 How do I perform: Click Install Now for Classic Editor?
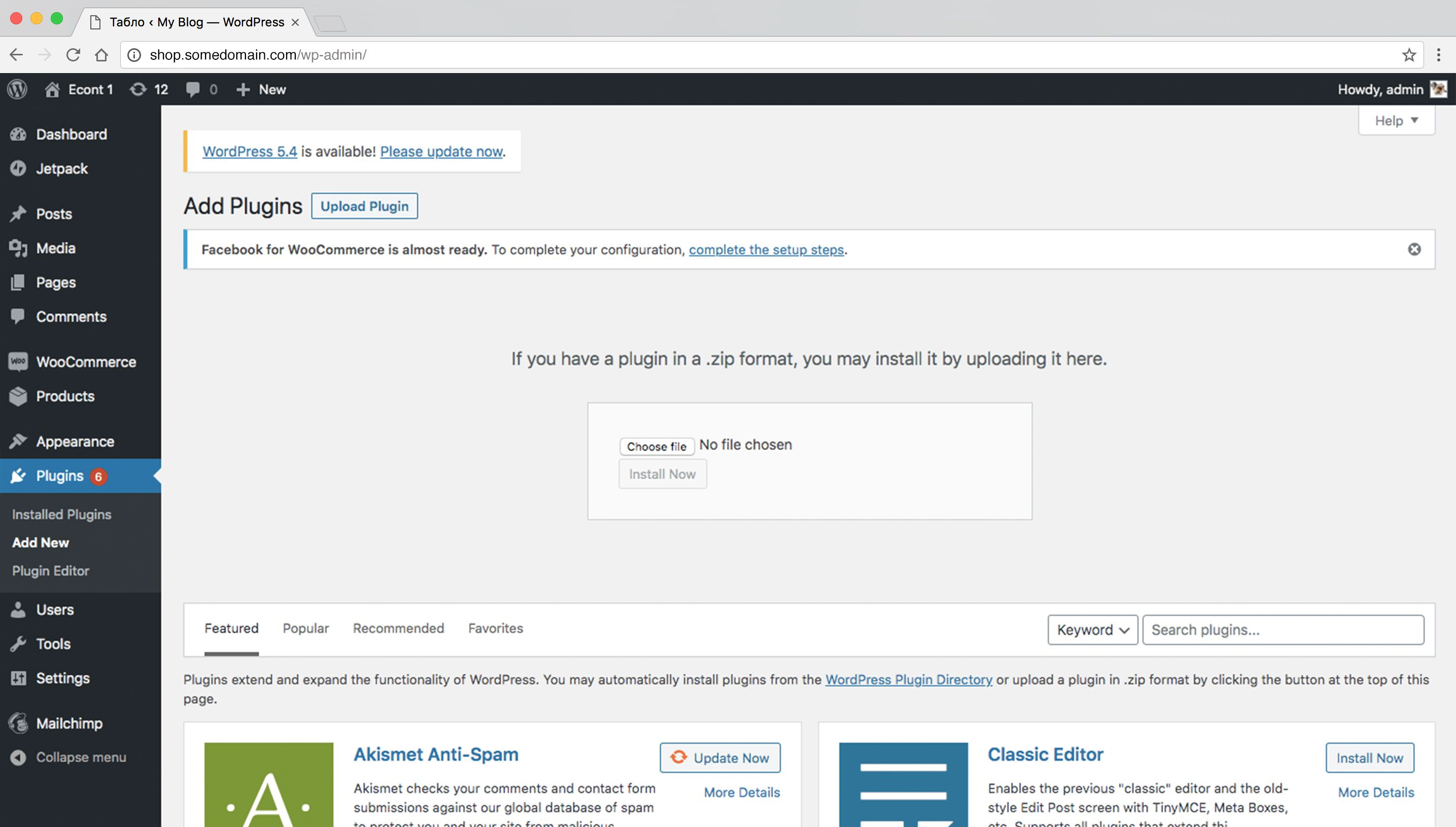tap(1370, 758)
